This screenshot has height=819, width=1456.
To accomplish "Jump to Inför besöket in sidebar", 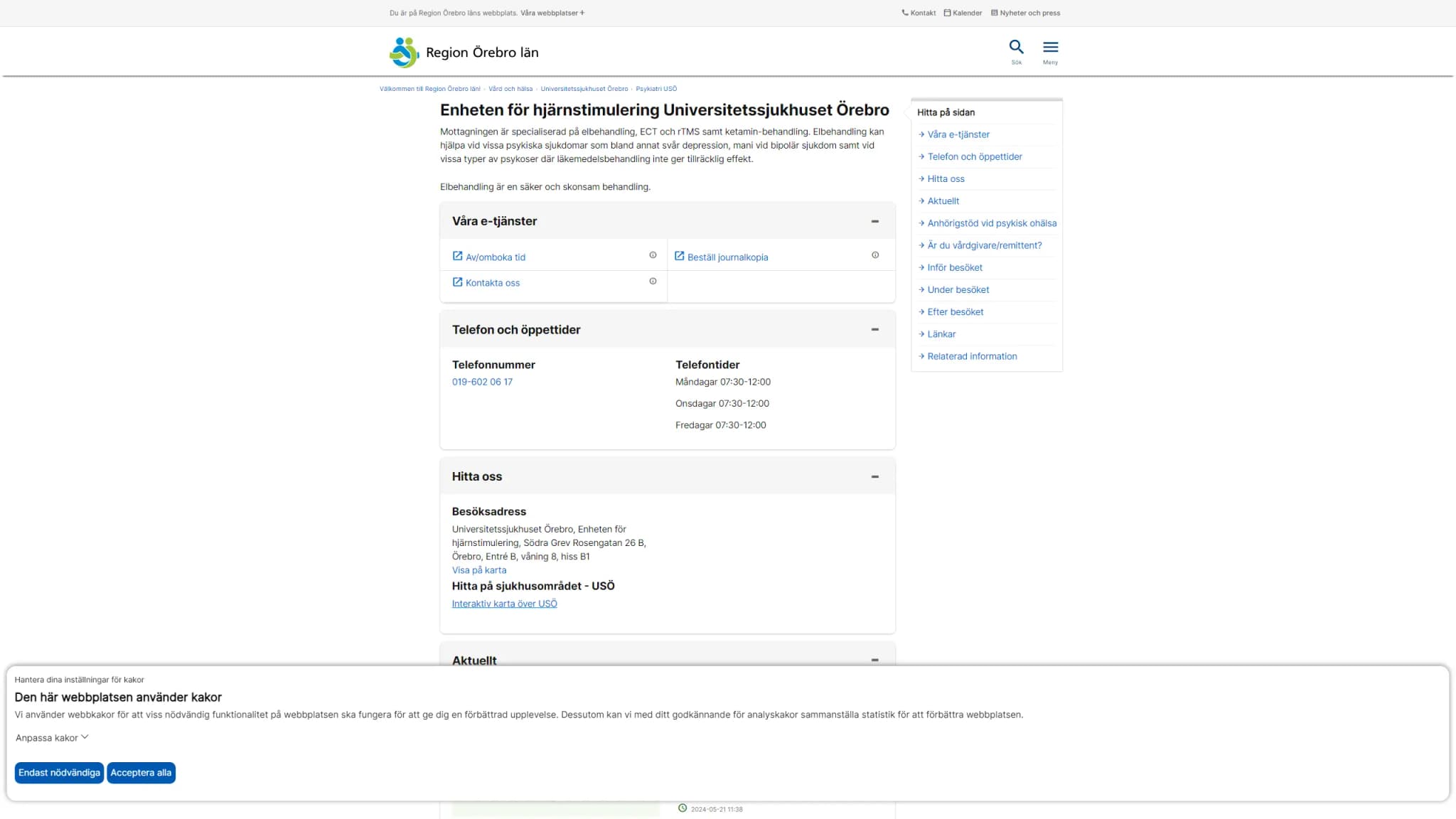I will tap(955, 267).
